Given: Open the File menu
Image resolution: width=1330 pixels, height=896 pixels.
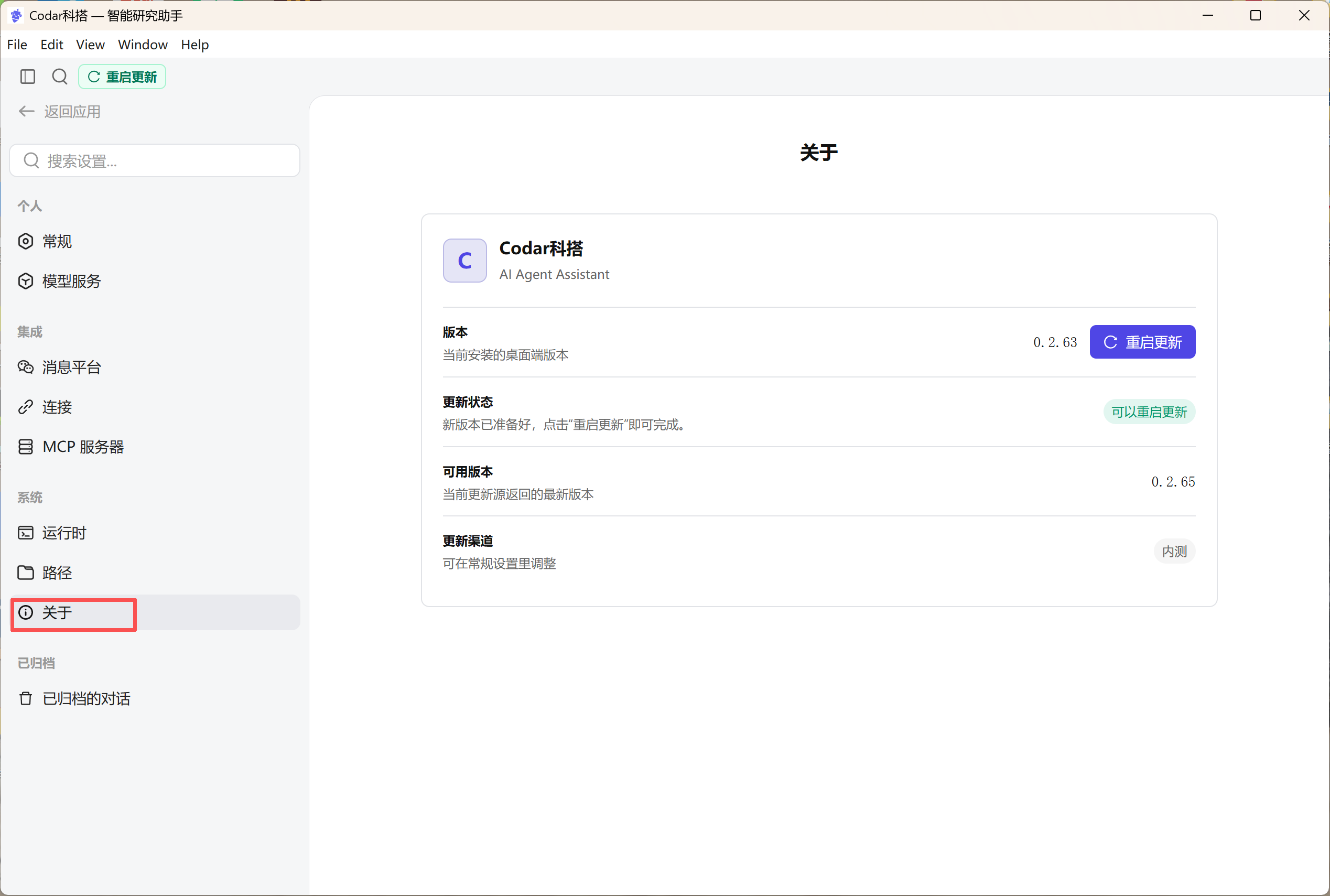Looking at the screenshot, I should pyautogui.click(x=17, y=45).
